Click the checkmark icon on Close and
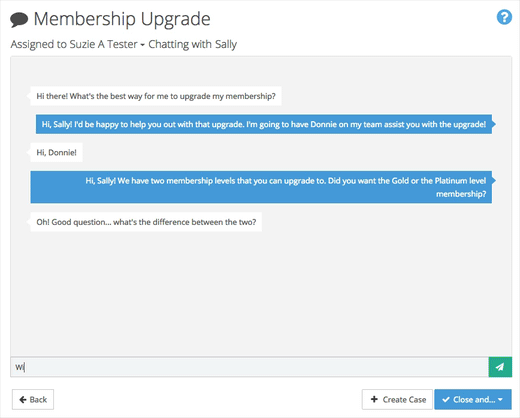 coord(446,399)
